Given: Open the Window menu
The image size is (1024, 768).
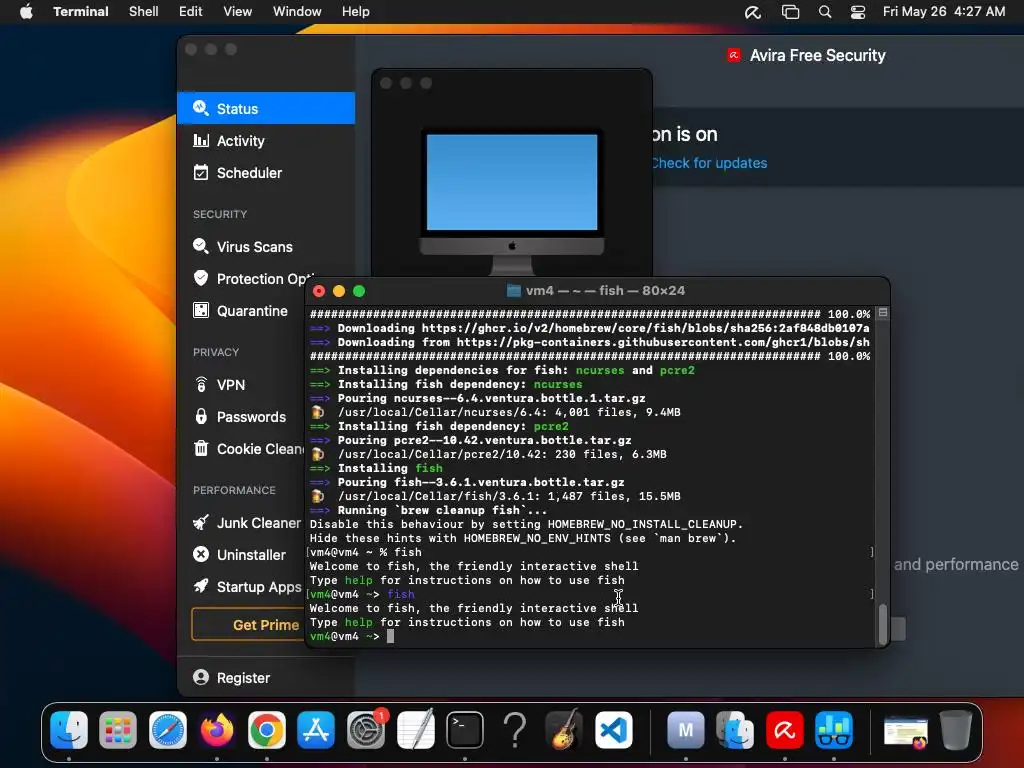Looking at the screenshot, I should 297,12.
